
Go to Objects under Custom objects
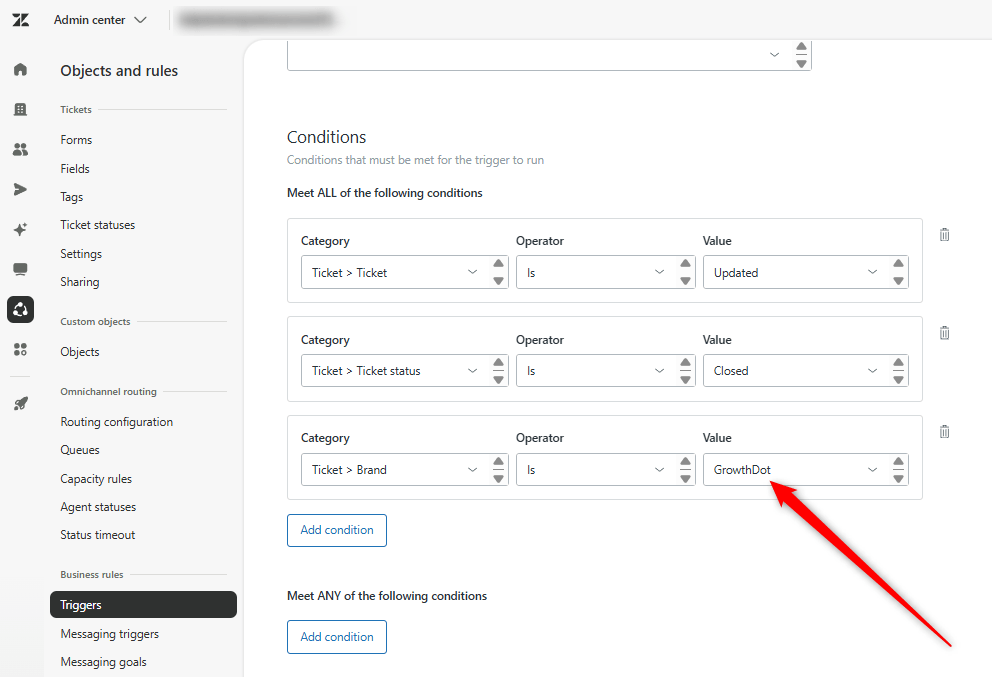tap(80, 352)
